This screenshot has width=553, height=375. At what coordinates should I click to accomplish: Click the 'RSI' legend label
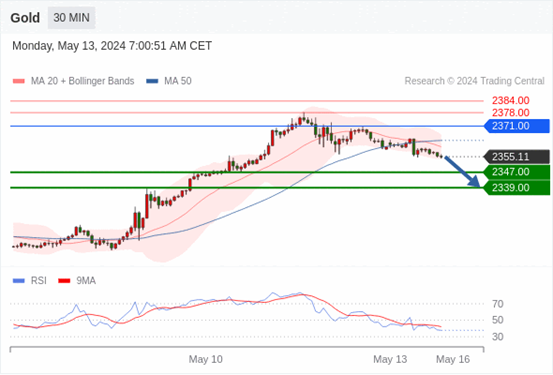[38, 281]
